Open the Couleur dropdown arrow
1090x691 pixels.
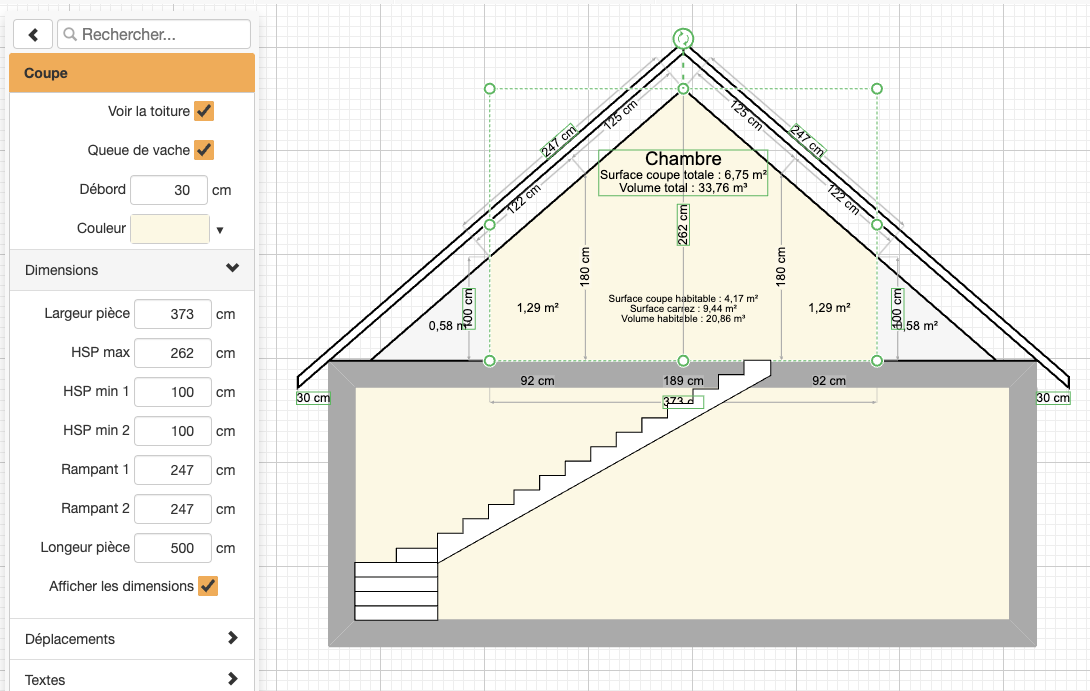(x=220, y=230)
